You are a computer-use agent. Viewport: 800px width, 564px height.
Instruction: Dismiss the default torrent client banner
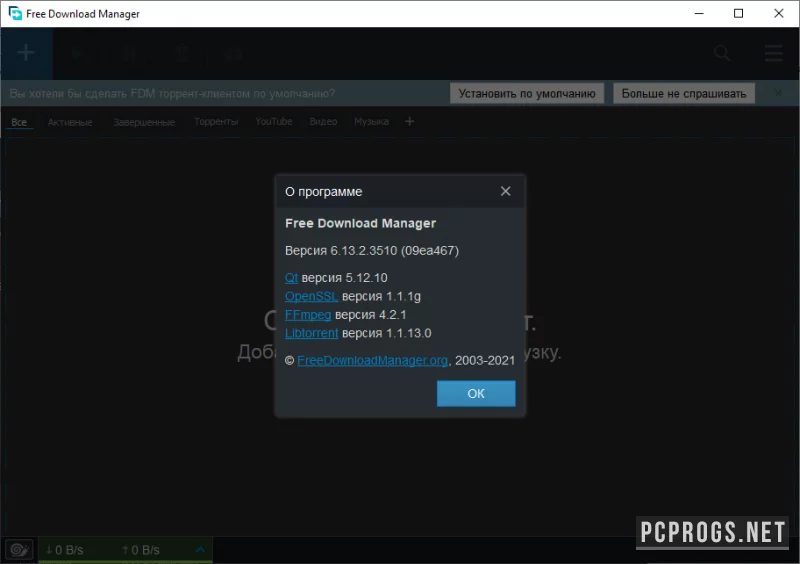pos(778,93)
